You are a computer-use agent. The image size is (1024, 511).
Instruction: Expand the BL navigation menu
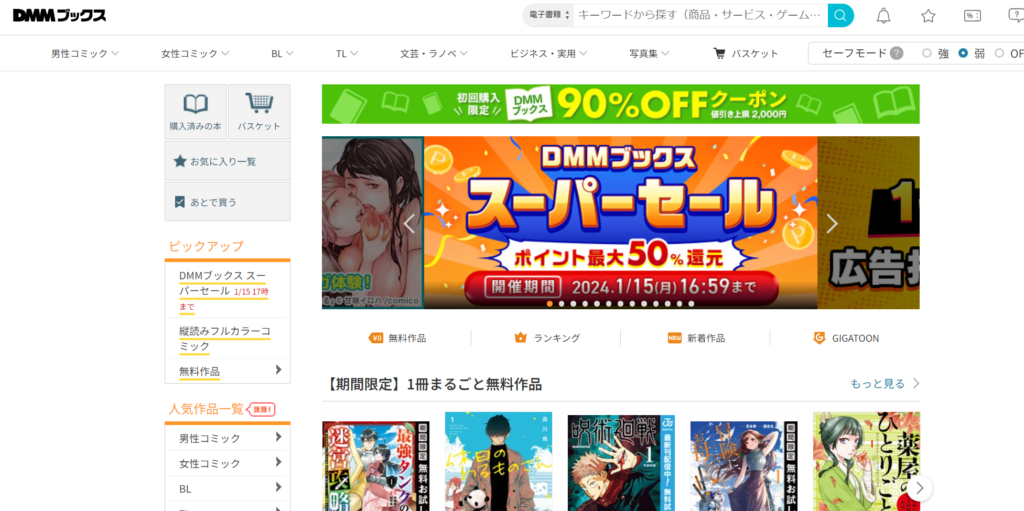click(282, 54)
